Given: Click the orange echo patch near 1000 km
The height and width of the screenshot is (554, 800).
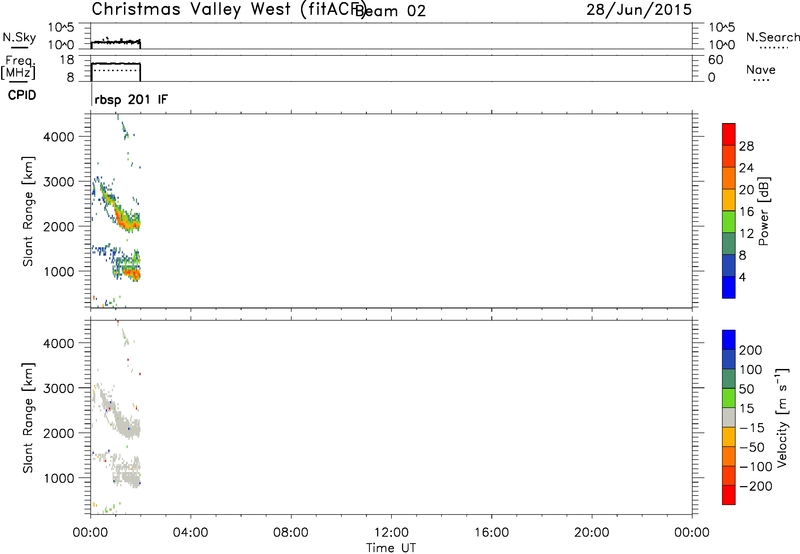Looking at the screenshot, I should pyautogui.click(x=133, y=274).
